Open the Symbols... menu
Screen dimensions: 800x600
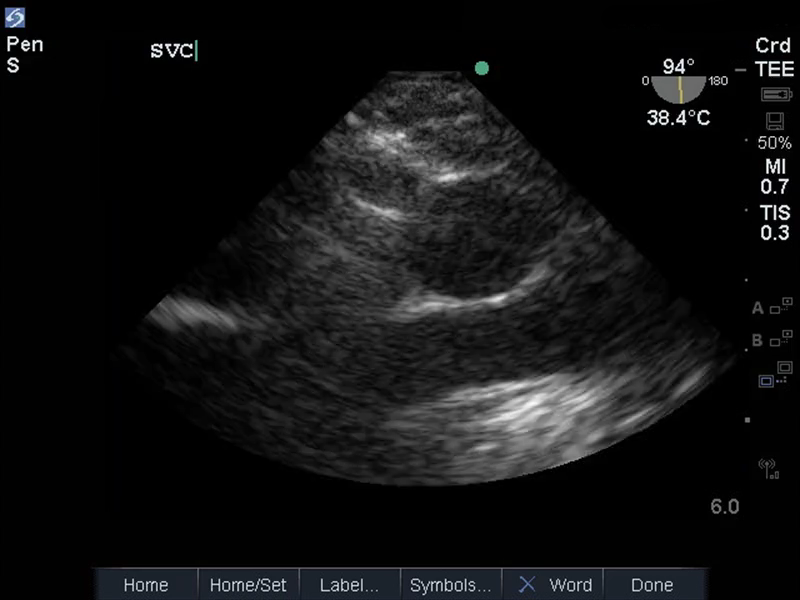450,585
